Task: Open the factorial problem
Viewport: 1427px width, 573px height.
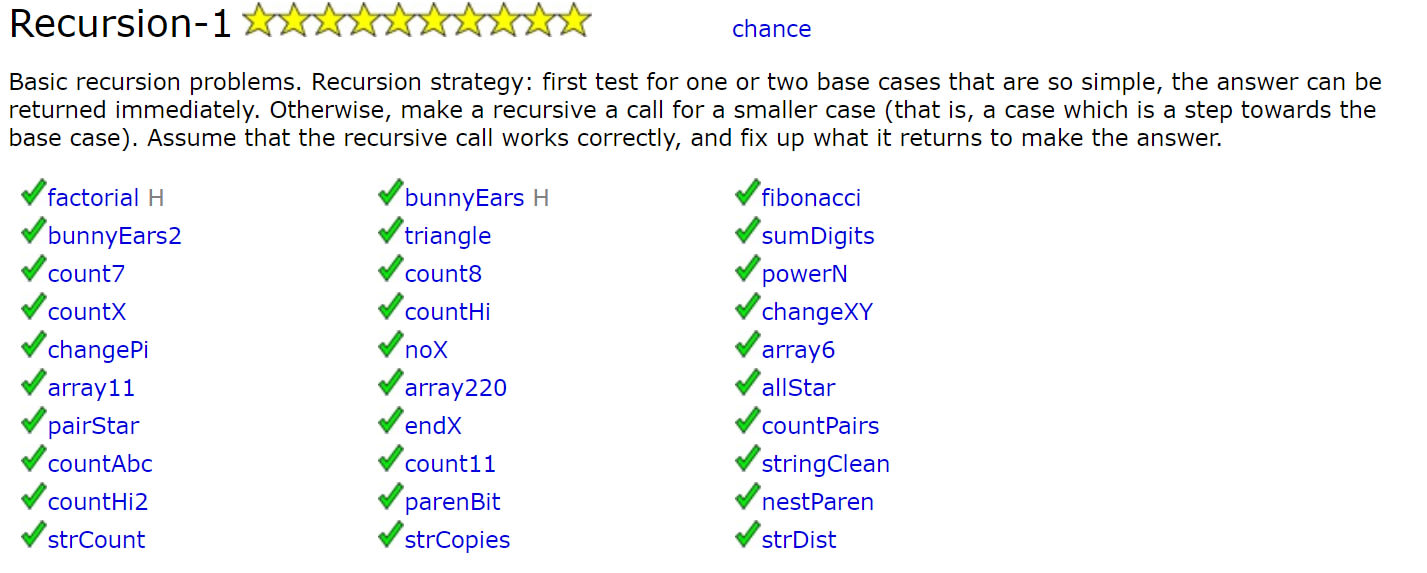Action: tap(93, 198)
